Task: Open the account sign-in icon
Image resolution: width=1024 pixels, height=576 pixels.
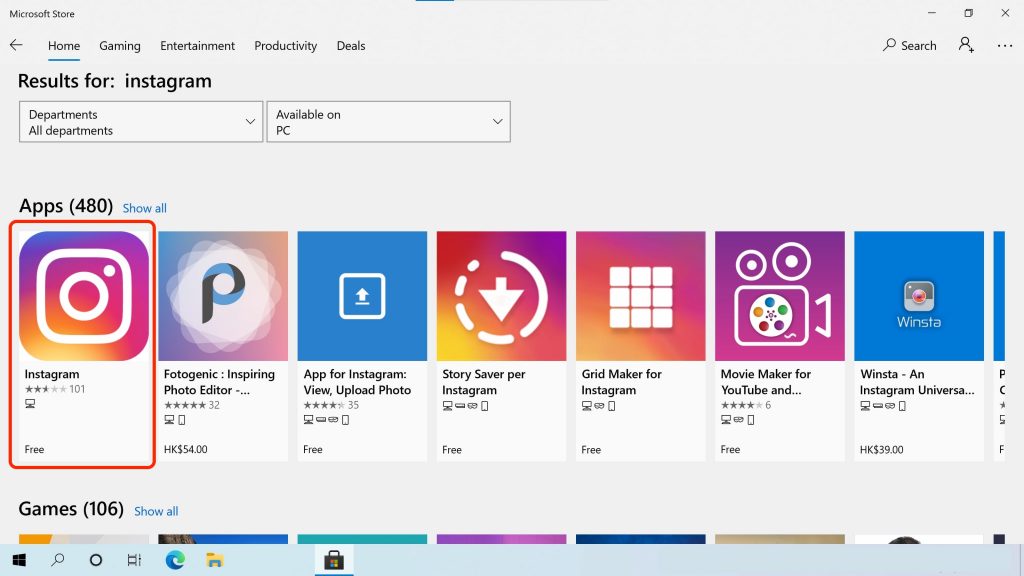Action: pyautogui.click(x=966, y=45)
